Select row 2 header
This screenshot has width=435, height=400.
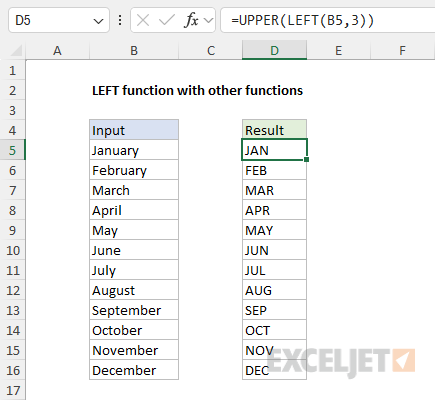click(x=13, y=90)
